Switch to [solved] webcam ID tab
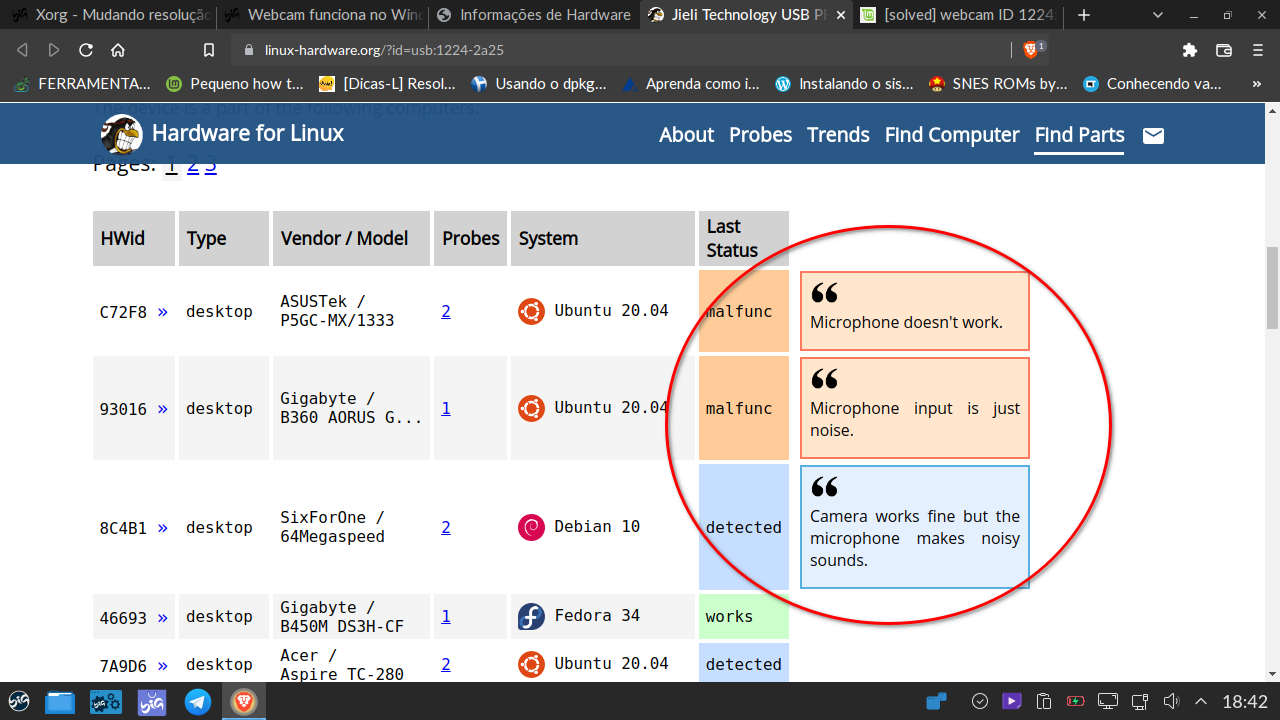The height and width of the screenshot is (720, 1280). (x=960, y=15)
